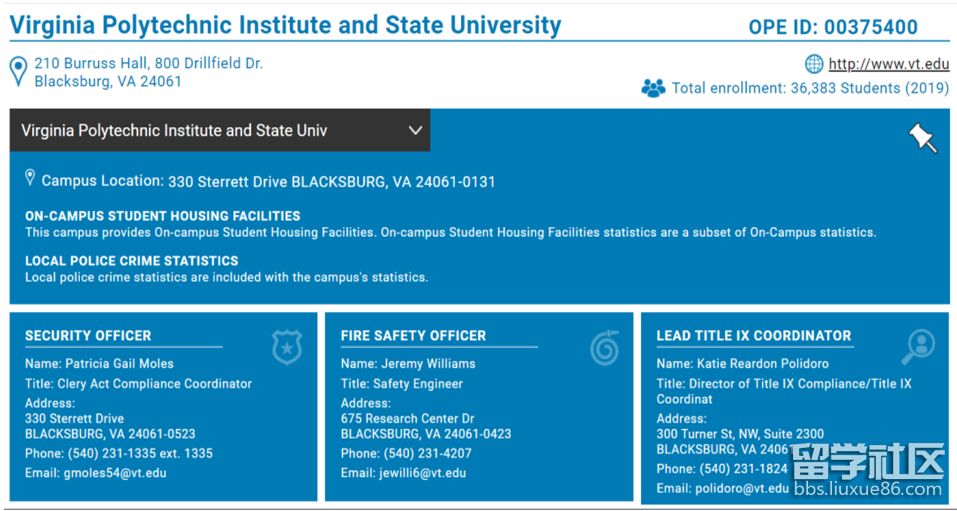Click the police badge icon in Security Officer card
This screenshot has width=957, height=511.
pos(287,347)
